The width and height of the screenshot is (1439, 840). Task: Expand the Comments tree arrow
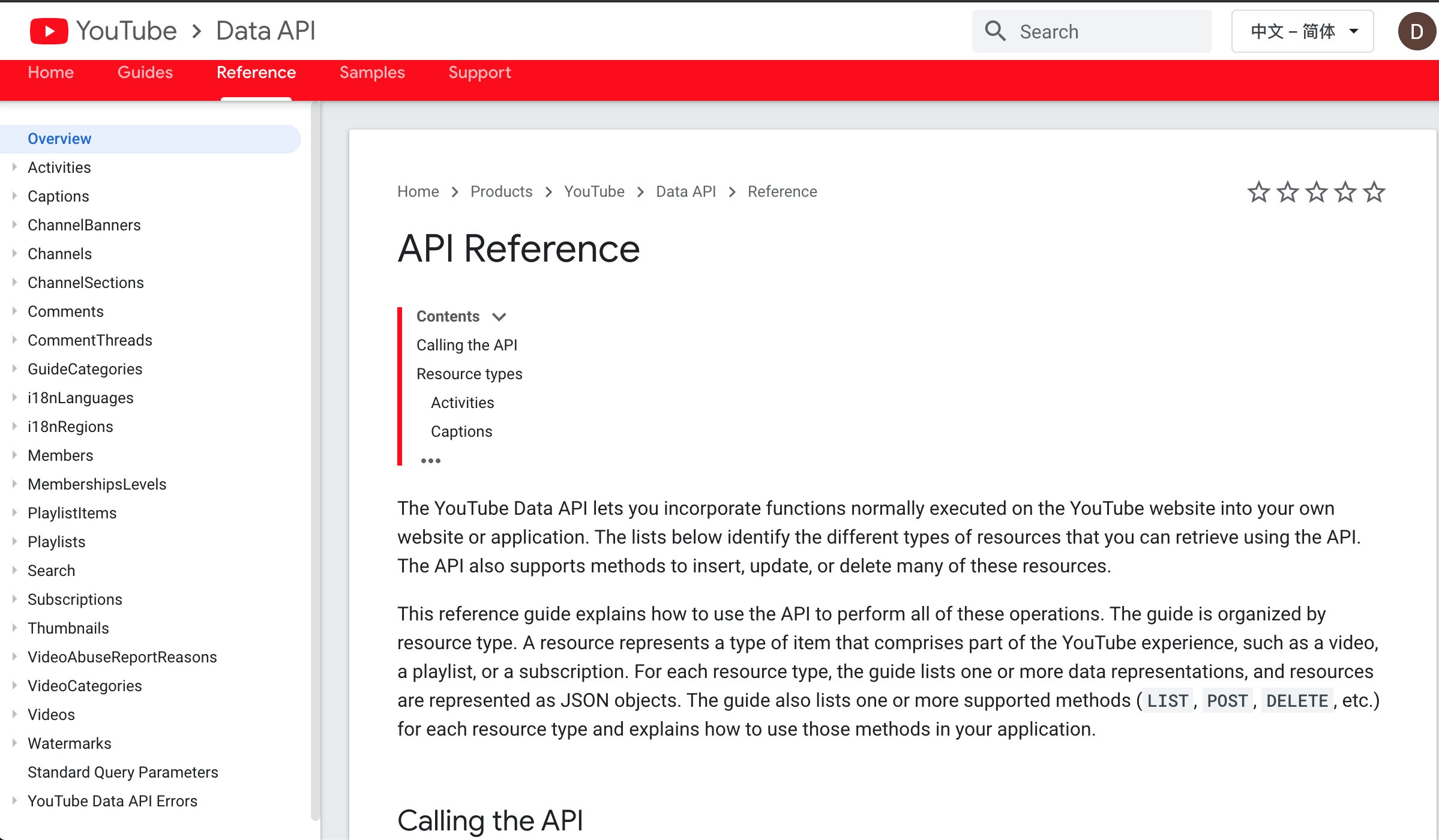(14, 311)
